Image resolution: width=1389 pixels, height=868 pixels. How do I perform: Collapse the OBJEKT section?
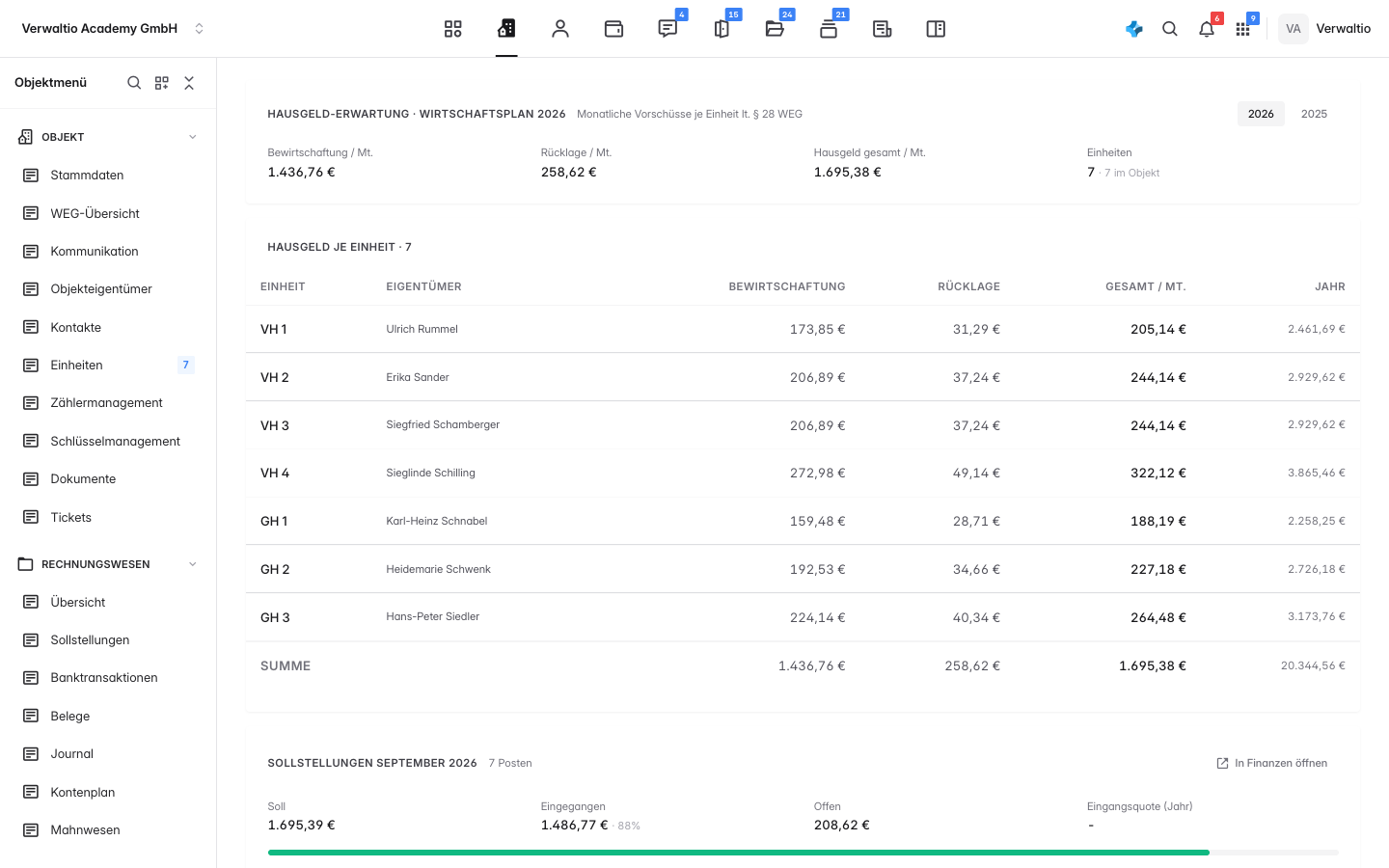[x=192, y=137]
